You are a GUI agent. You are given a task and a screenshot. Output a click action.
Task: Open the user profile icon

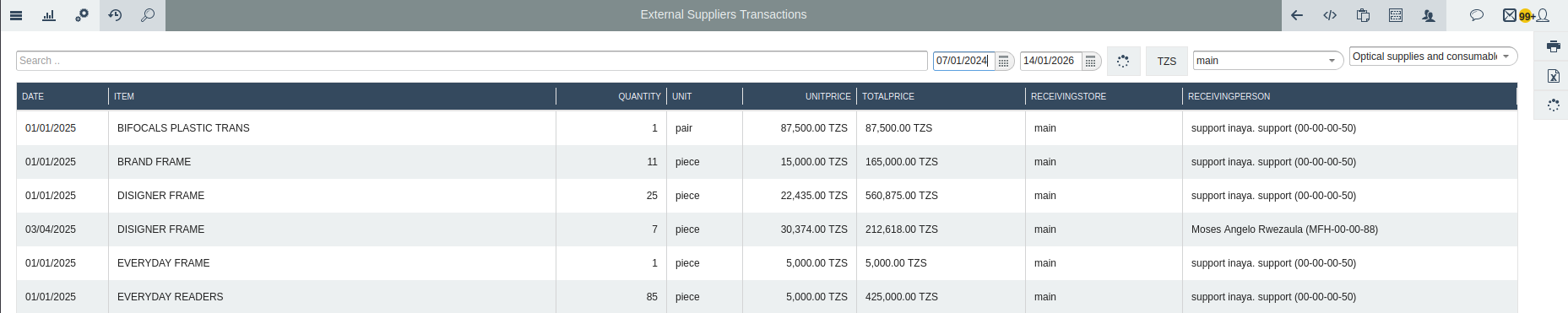(1544, 15)
